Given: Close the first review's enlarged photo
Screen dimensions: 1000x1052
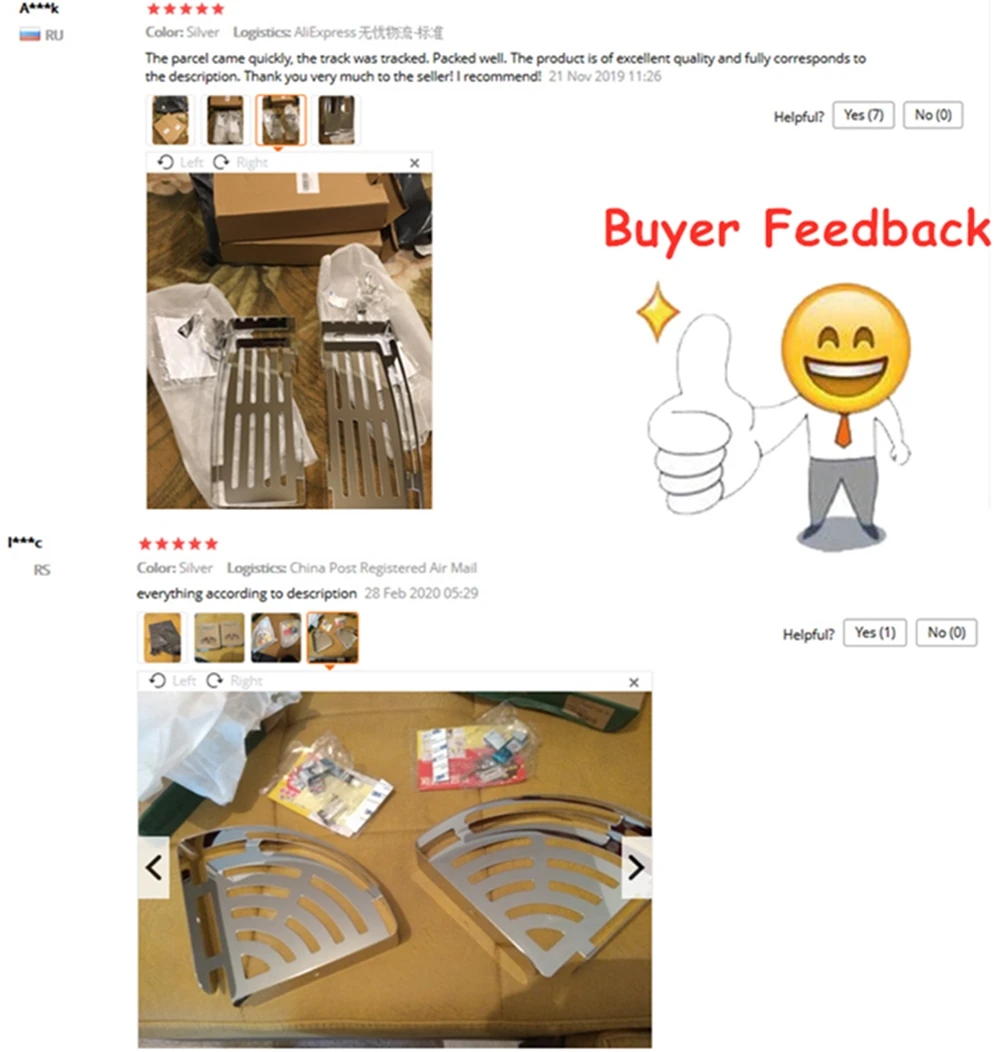Looking at the screenshot, I should [415, 163].
